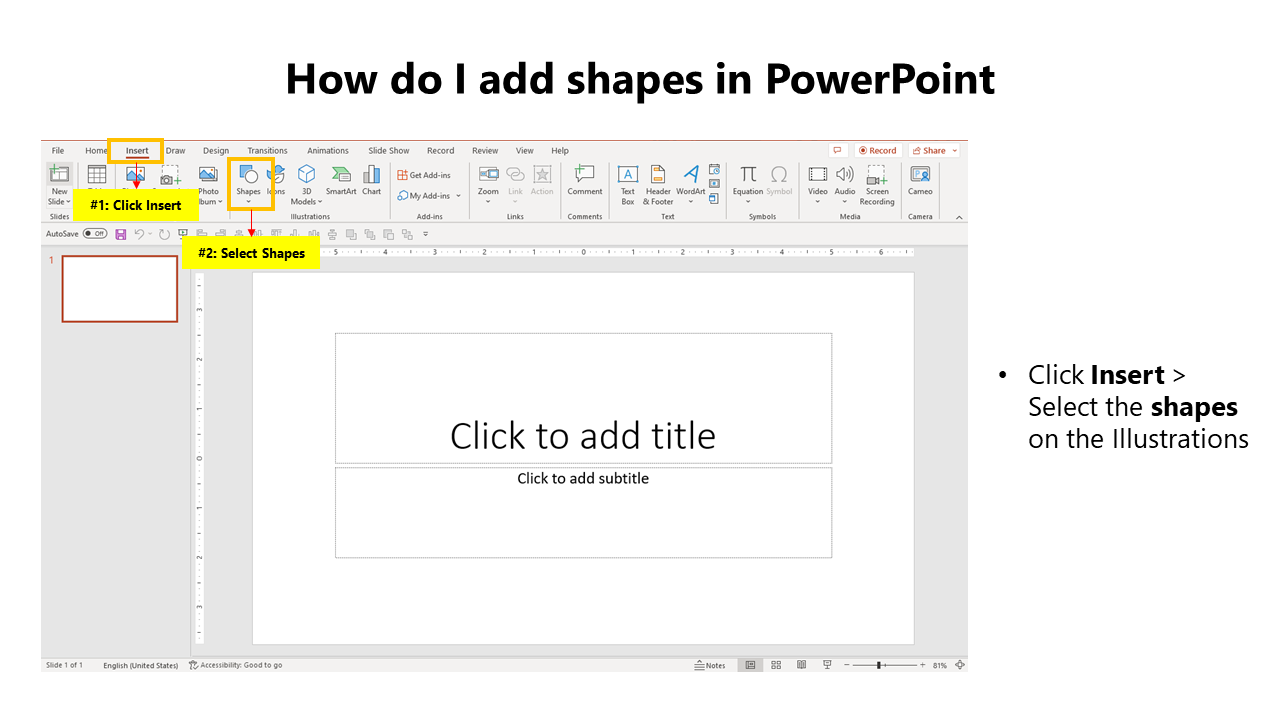1280x720 pixels.
Task: Click the Symbol icon
Action: point(779,180)
